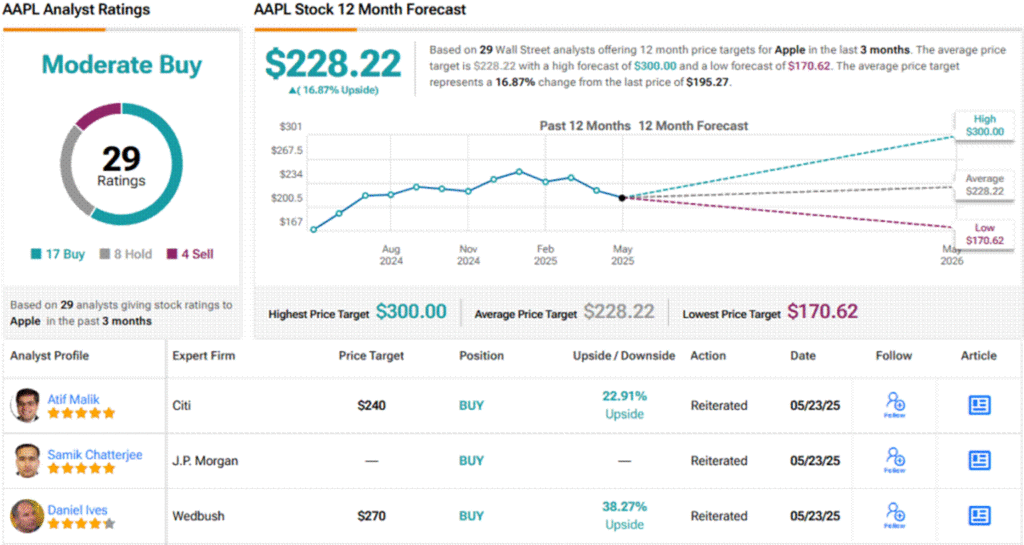Screen dimensions: 1024x545
Task: Click the May 2025 data point on chart
Action: click(622, 198)
